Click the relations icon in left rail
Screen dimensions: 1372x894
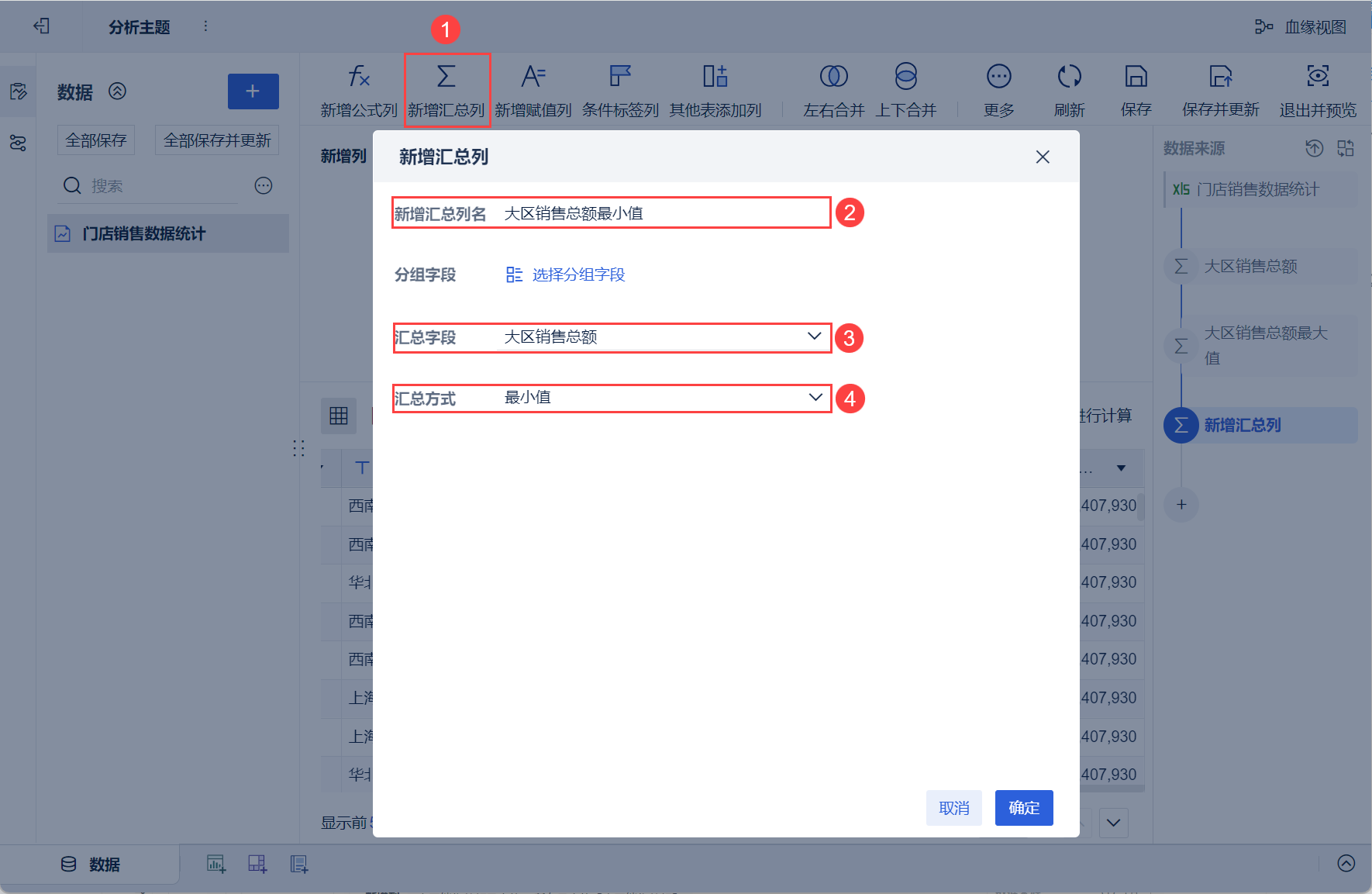18,143
